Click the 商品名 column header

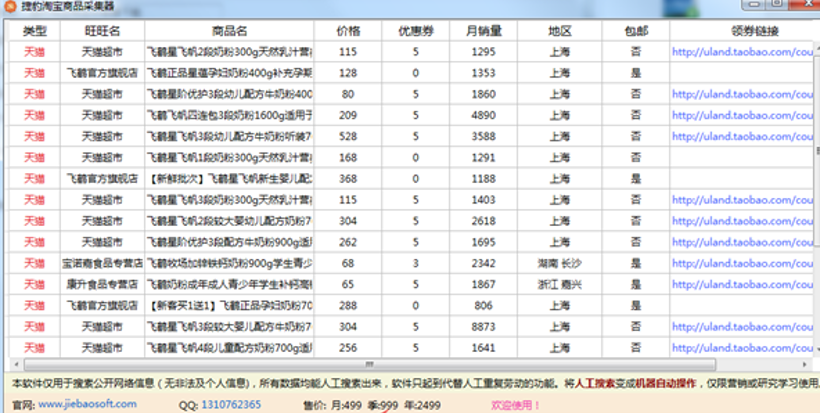(229, 31)
